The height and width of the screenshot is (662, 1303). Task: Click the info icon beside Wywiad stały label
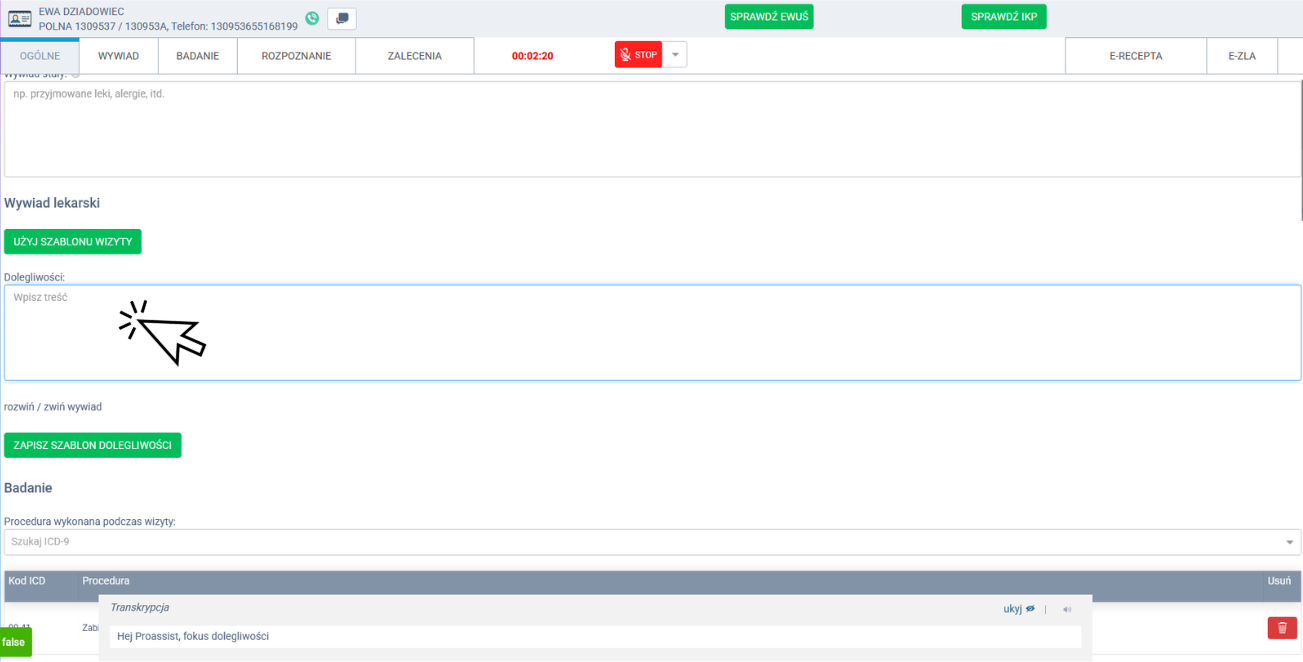[76, 74]
